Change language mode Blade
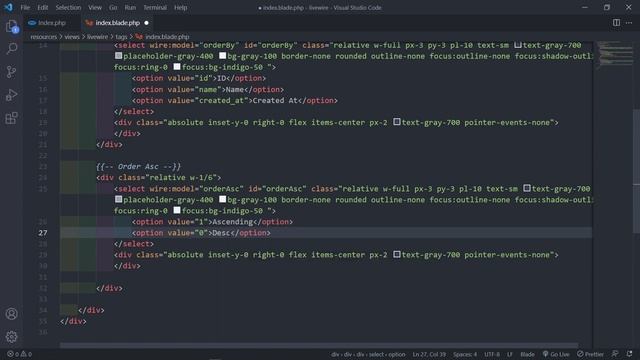 (x=527, y=354)
